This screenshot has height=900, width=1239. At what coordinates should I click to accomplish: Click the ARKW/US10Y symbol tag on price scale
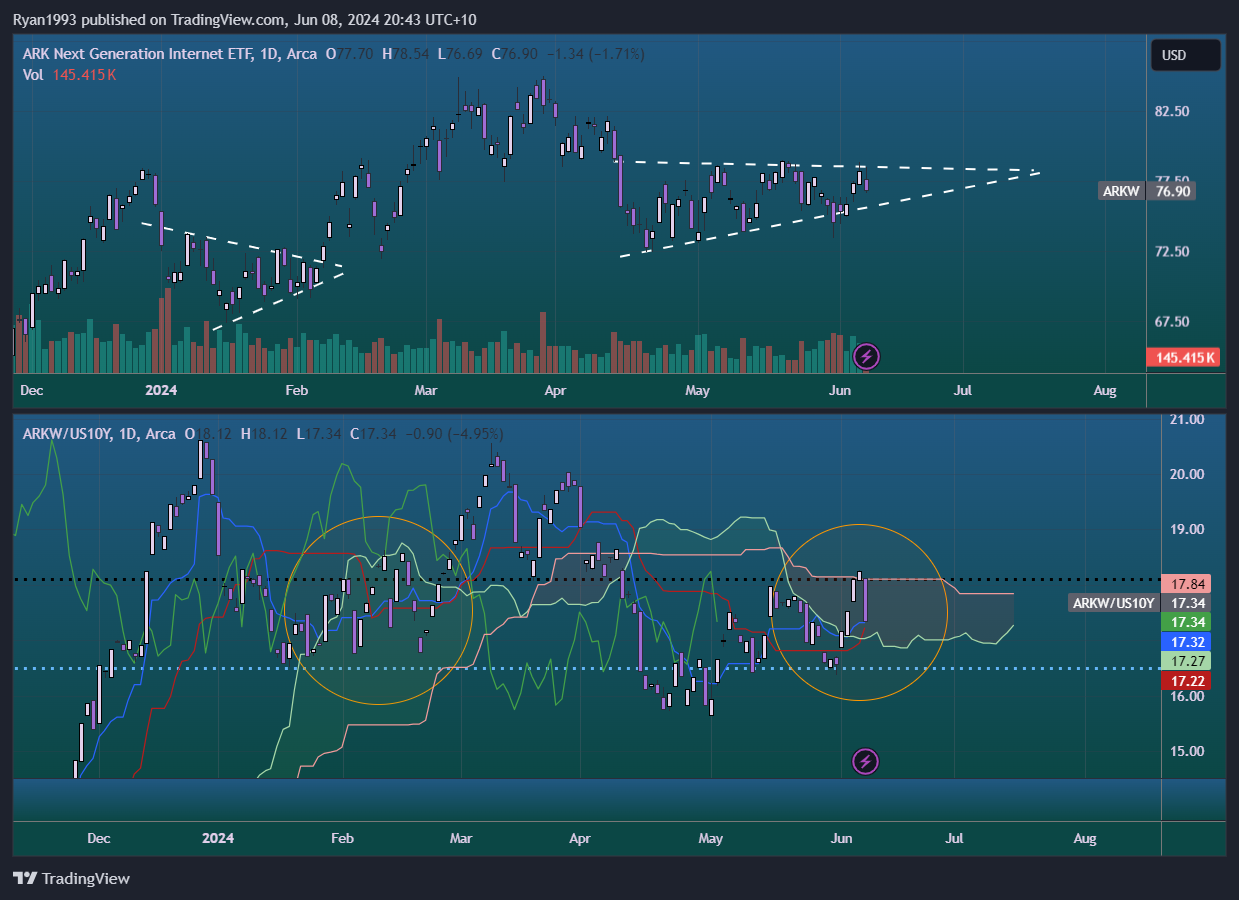[x=1113, y=603]
